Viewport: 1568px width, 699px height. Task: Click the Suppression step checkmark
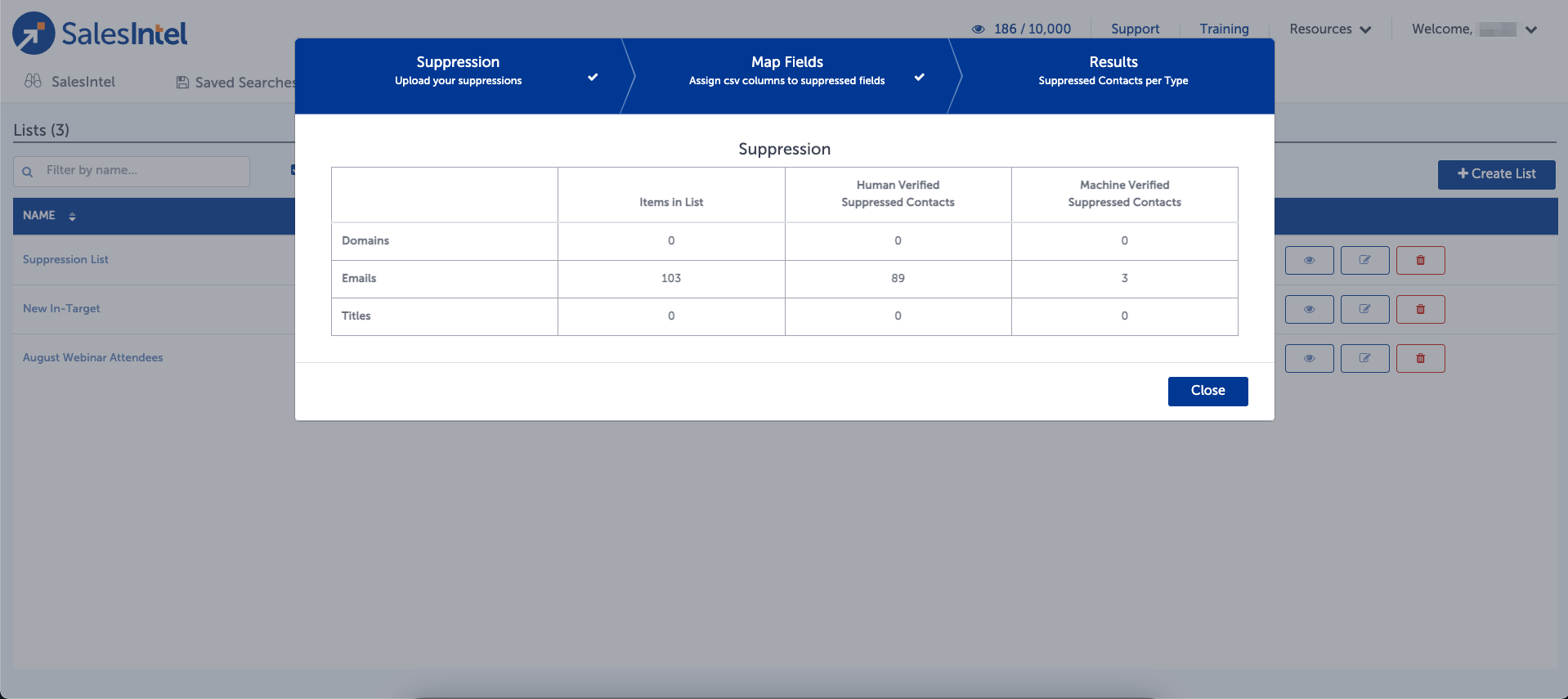[x=593, y=77]
